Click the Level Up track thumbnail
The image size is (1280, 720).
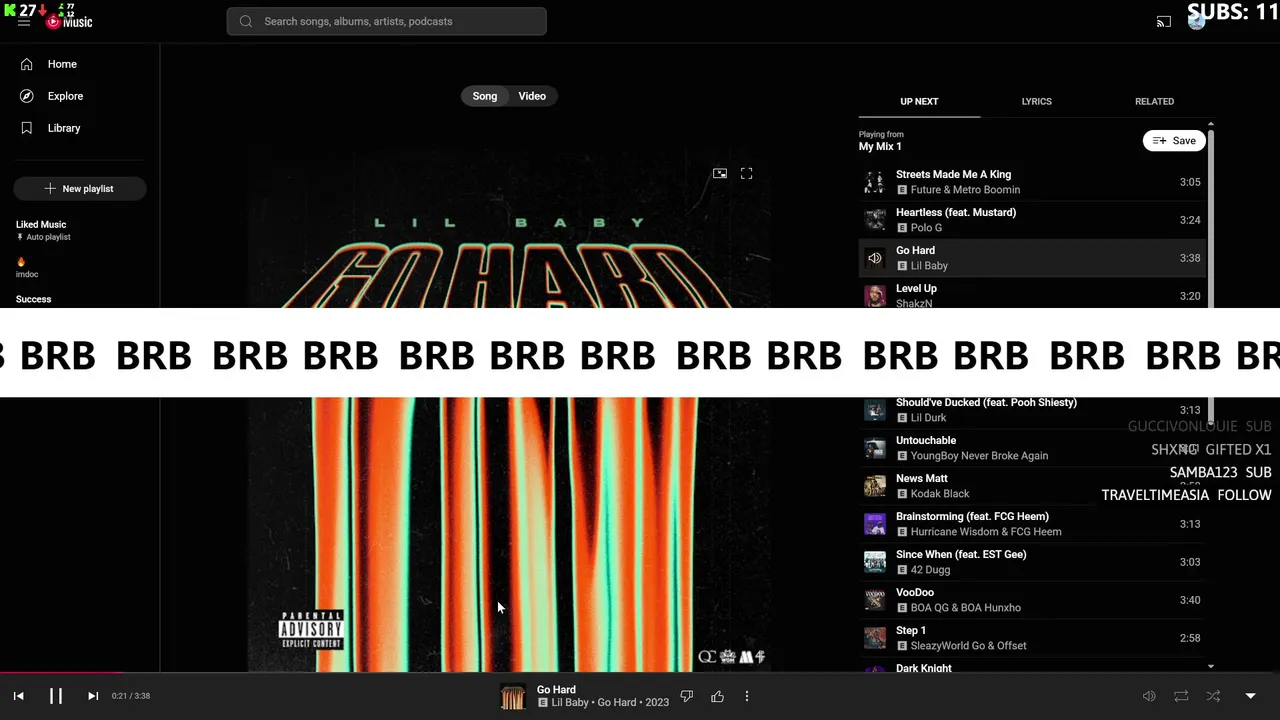coord(875,296)
